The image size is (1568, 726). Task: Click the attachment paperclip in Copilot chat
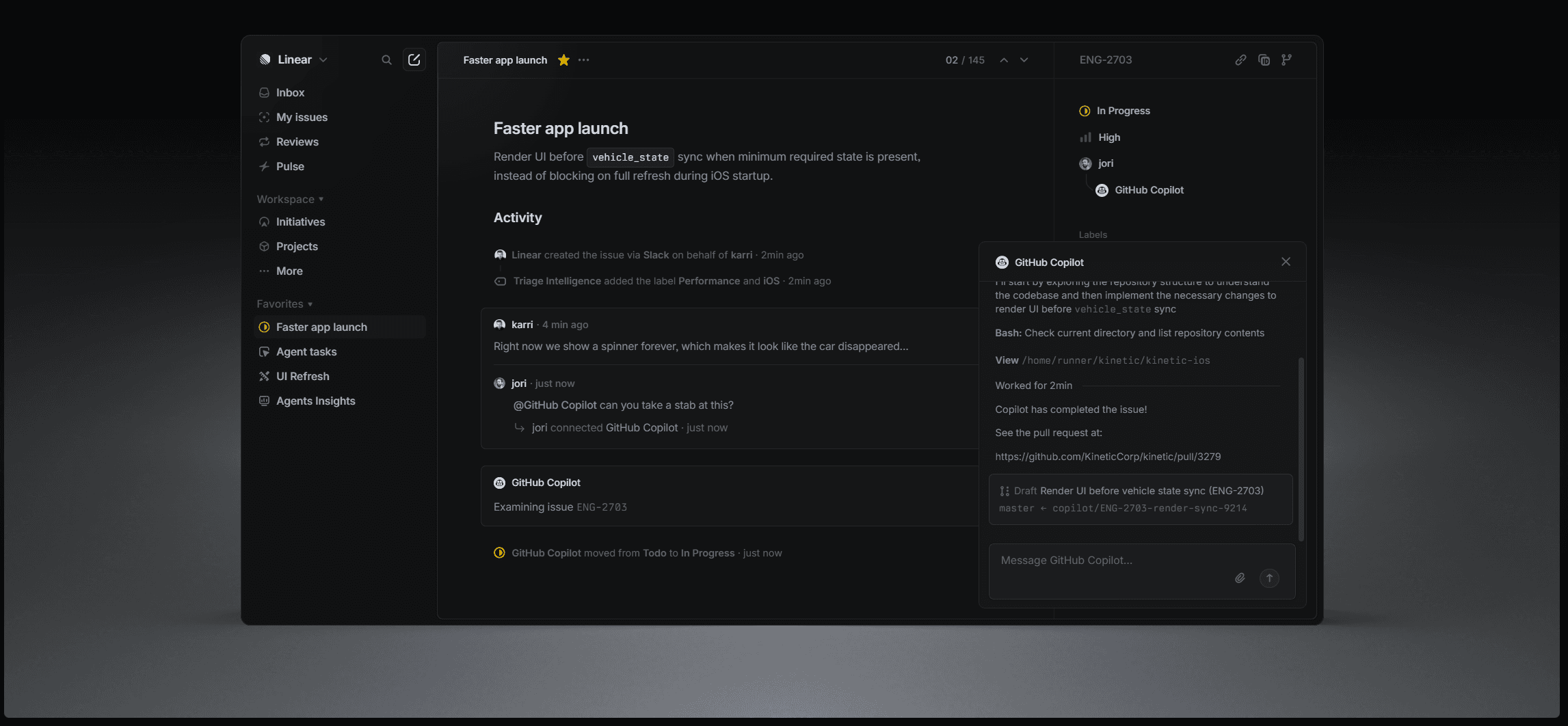[x=1240, y=578]
